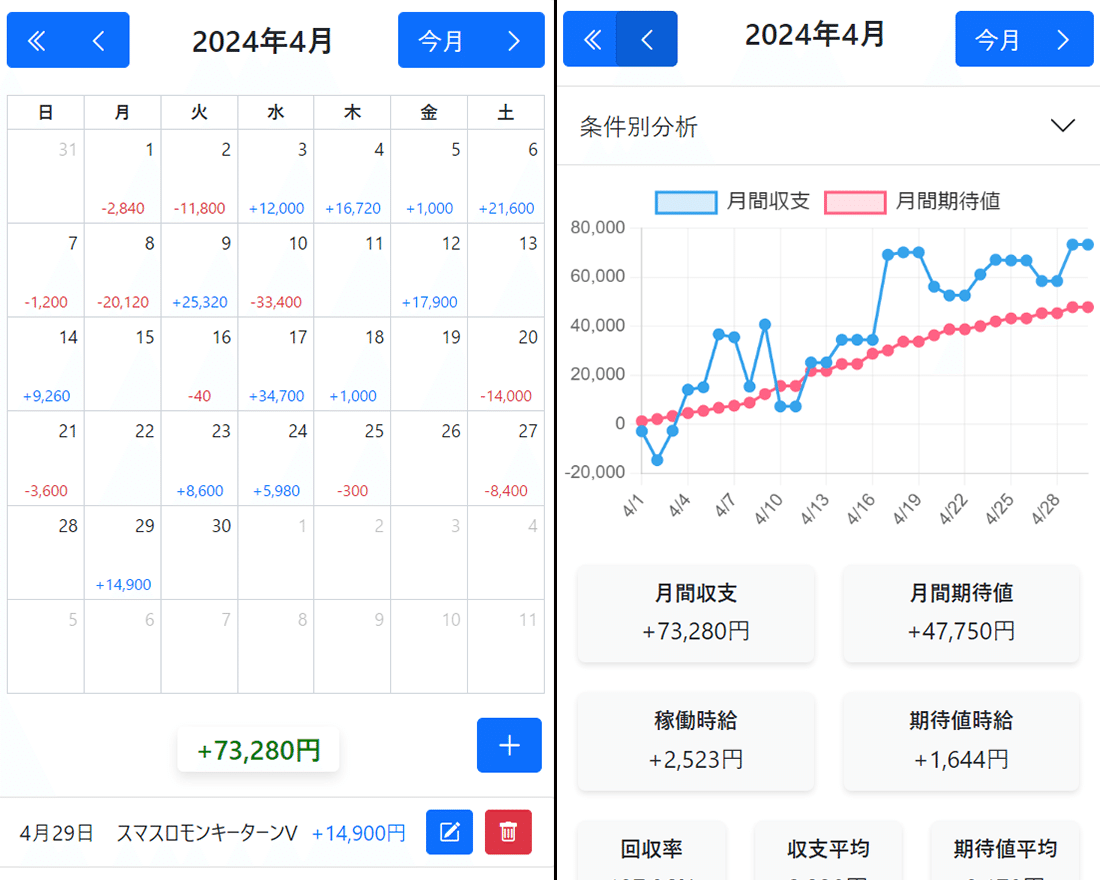Go to the previous month using the calendar's single left arrow

(98, 40)
